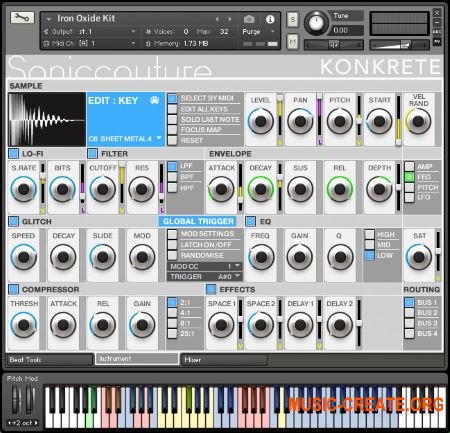Toggle the LO-FI section on/off

pyautogui.click(x=13, y=154)
